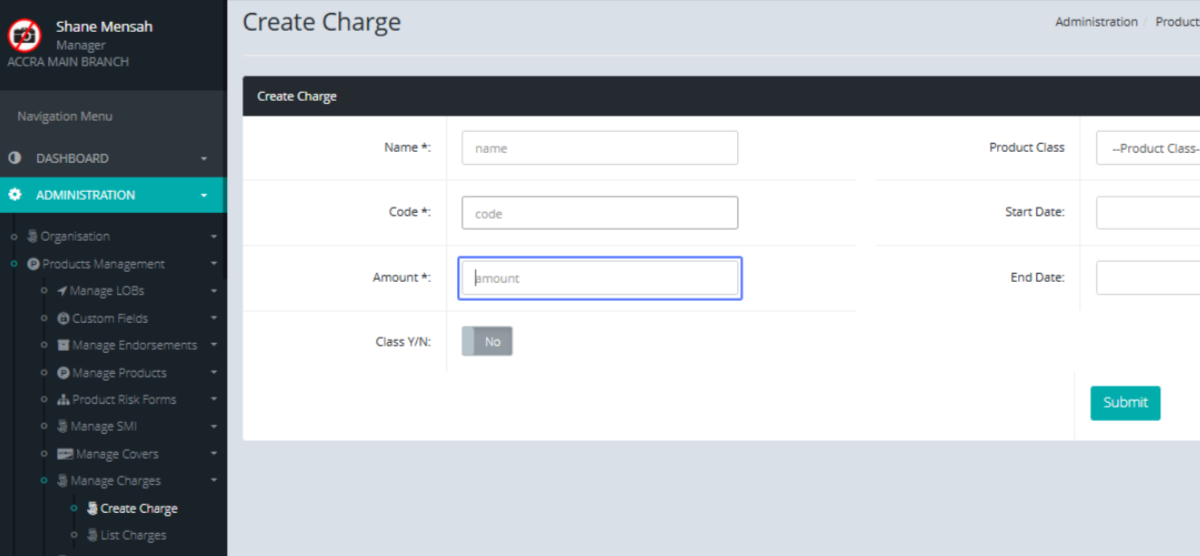
Task: Click the Product Risk Forms sitemap icon
Action: point(63,400)
